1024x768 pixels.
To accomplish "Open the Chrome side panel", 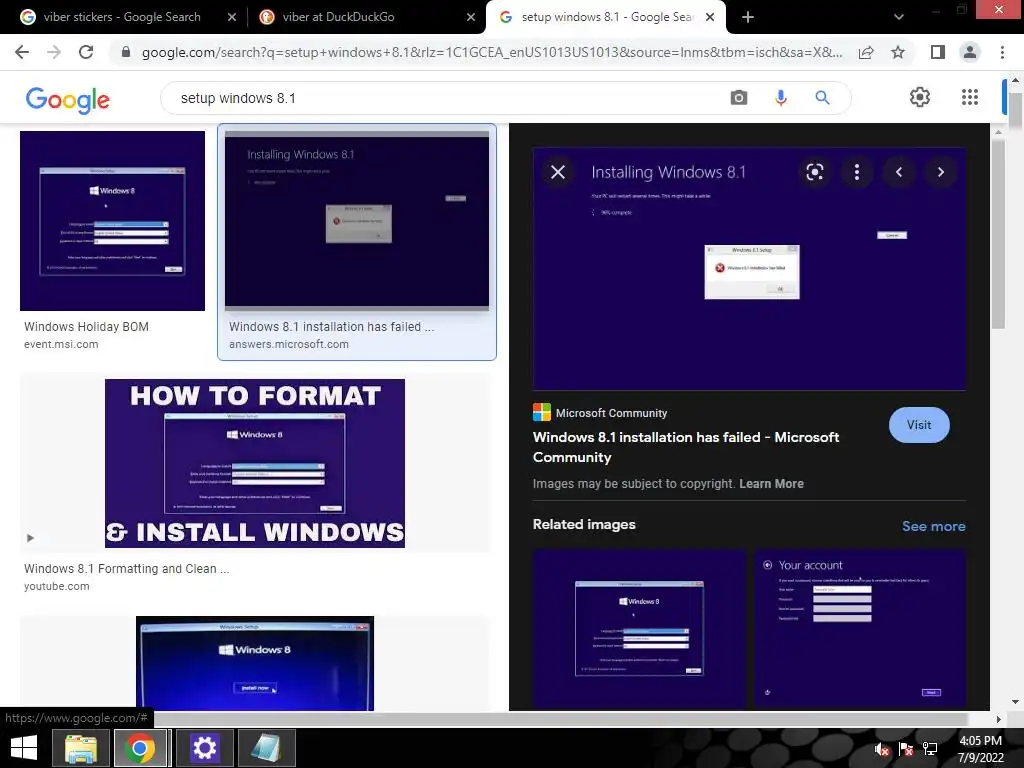I will [938, 52].
